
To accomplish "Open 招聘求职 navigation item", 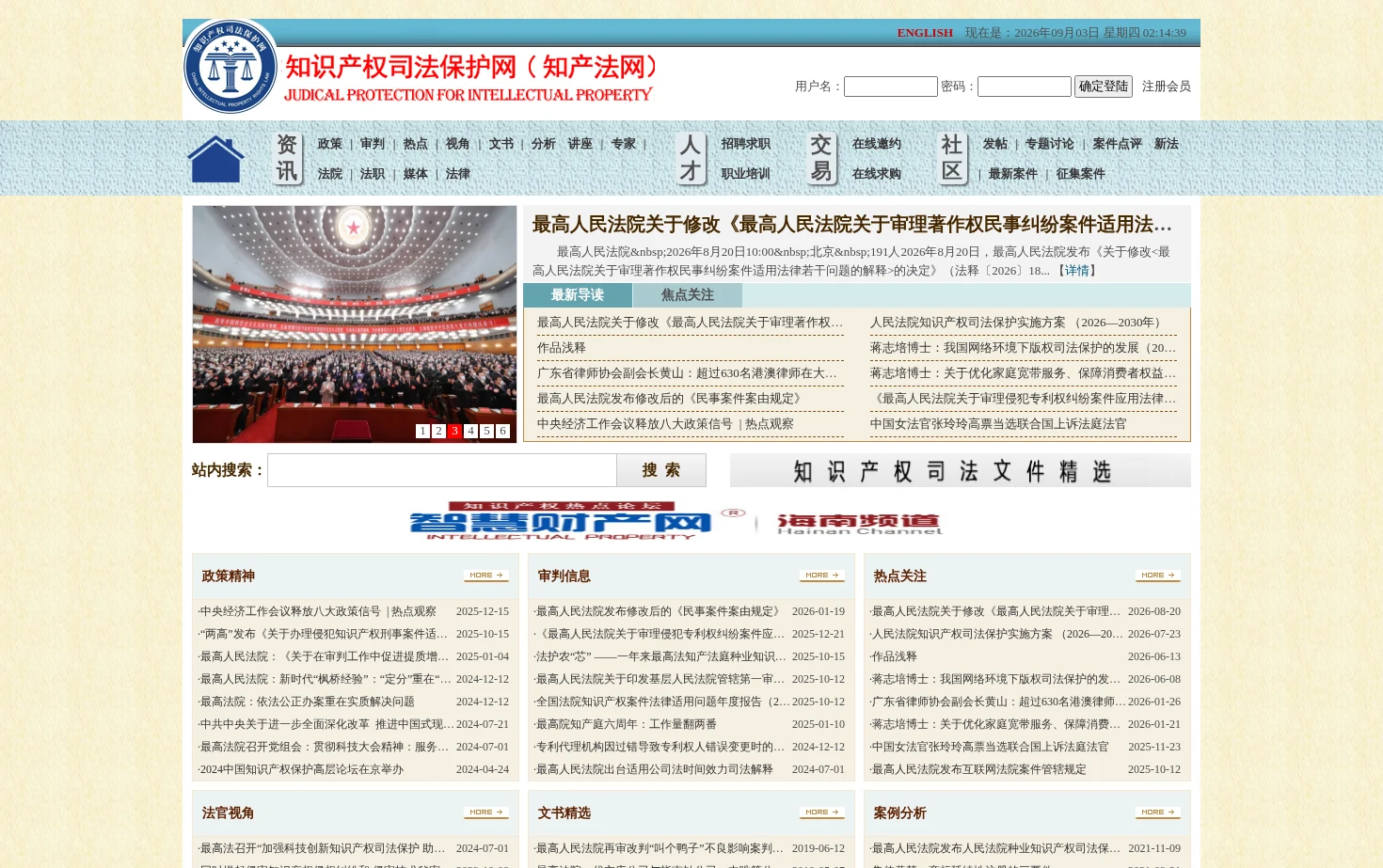I will 746,144.
